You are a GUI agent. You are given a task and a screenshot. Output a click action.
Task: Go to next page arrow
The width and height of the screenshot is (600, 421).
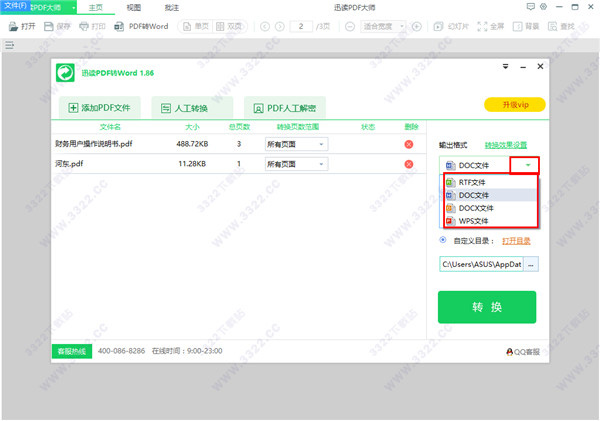point(280,26)
